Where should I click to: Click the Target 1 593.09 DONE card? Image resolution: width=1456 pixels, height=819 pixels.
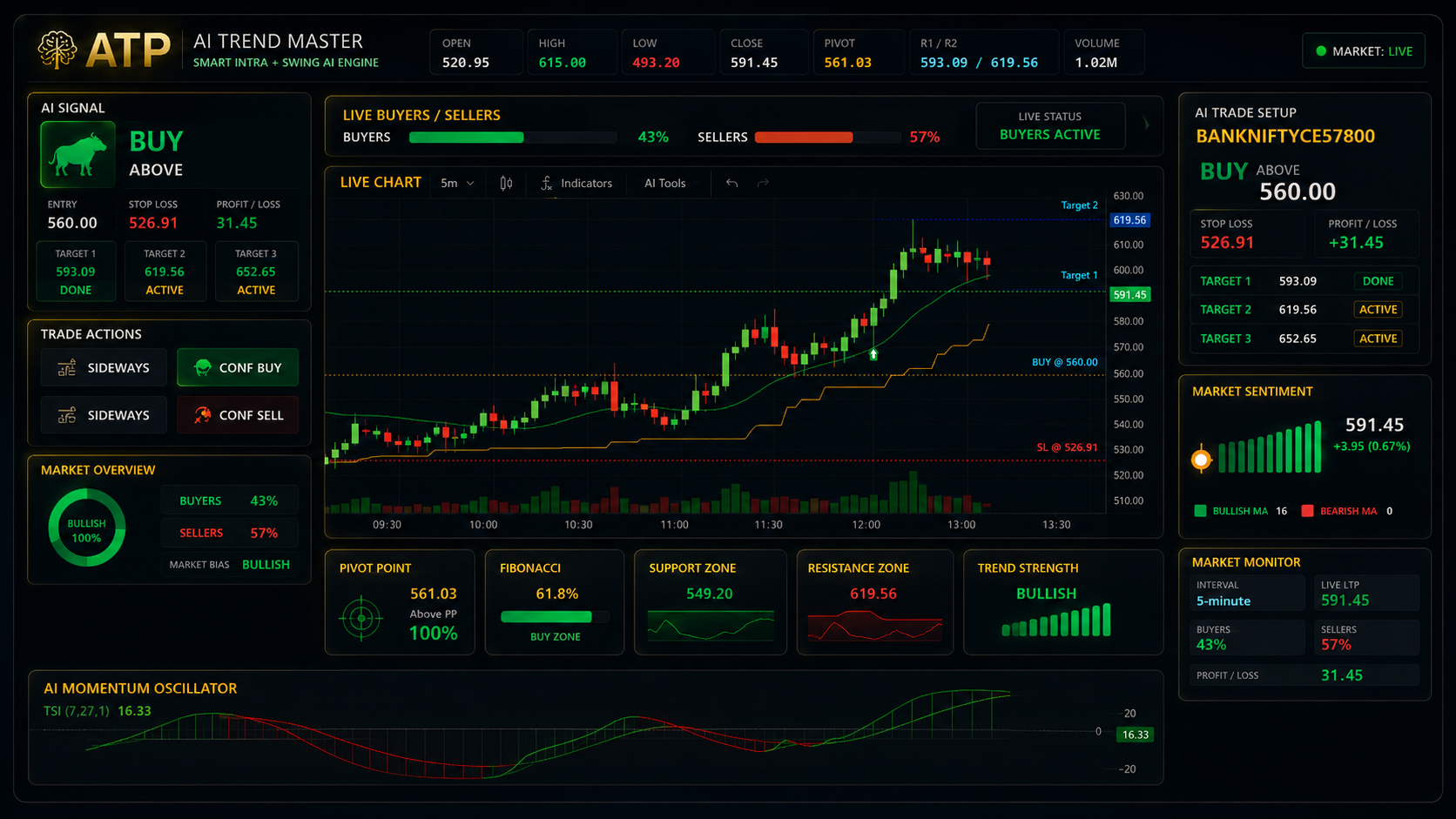tap(76, 272)
